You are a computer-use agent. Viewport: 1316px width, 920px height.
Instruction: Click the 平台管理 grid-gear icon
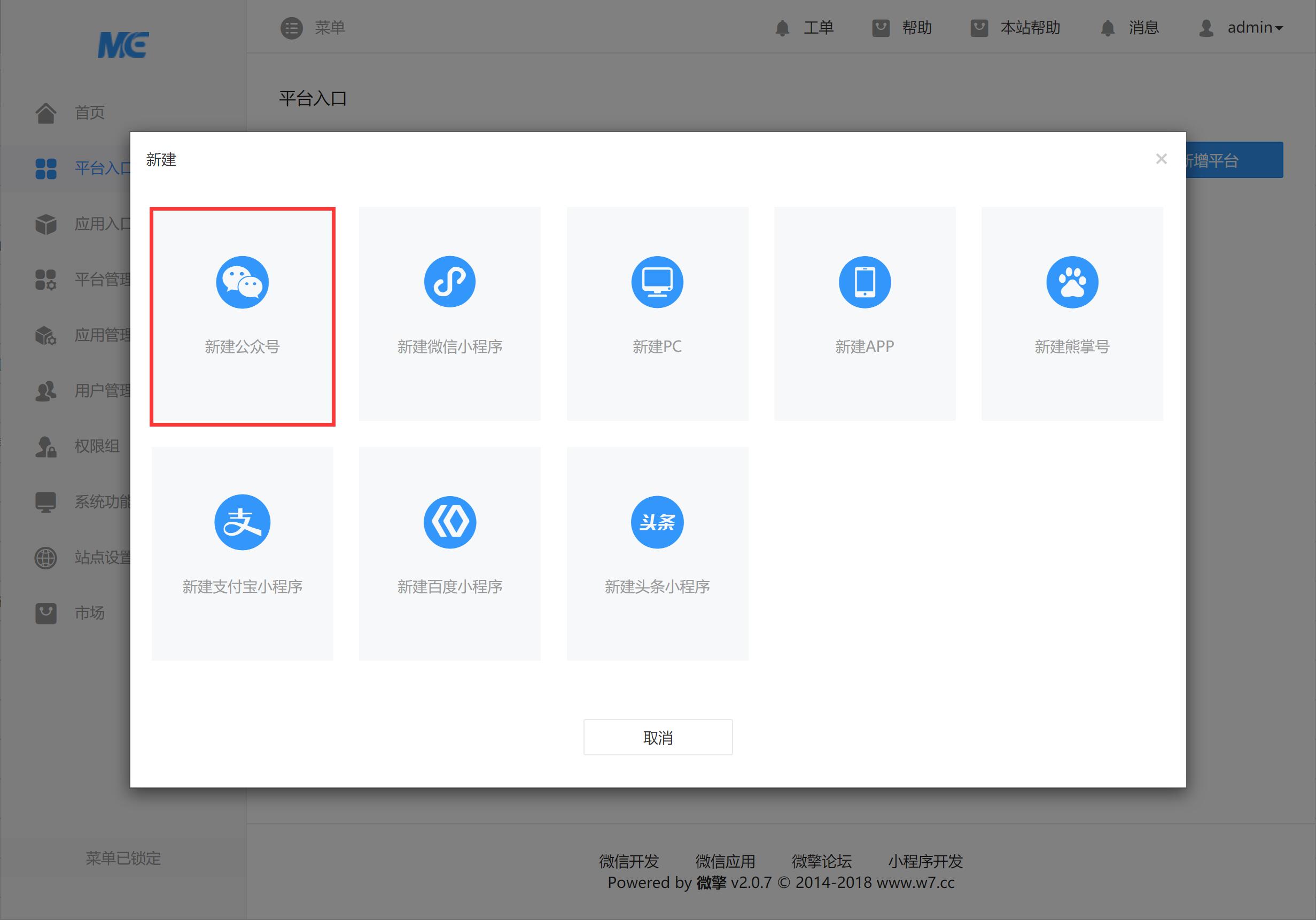click(x=46, y=280)
